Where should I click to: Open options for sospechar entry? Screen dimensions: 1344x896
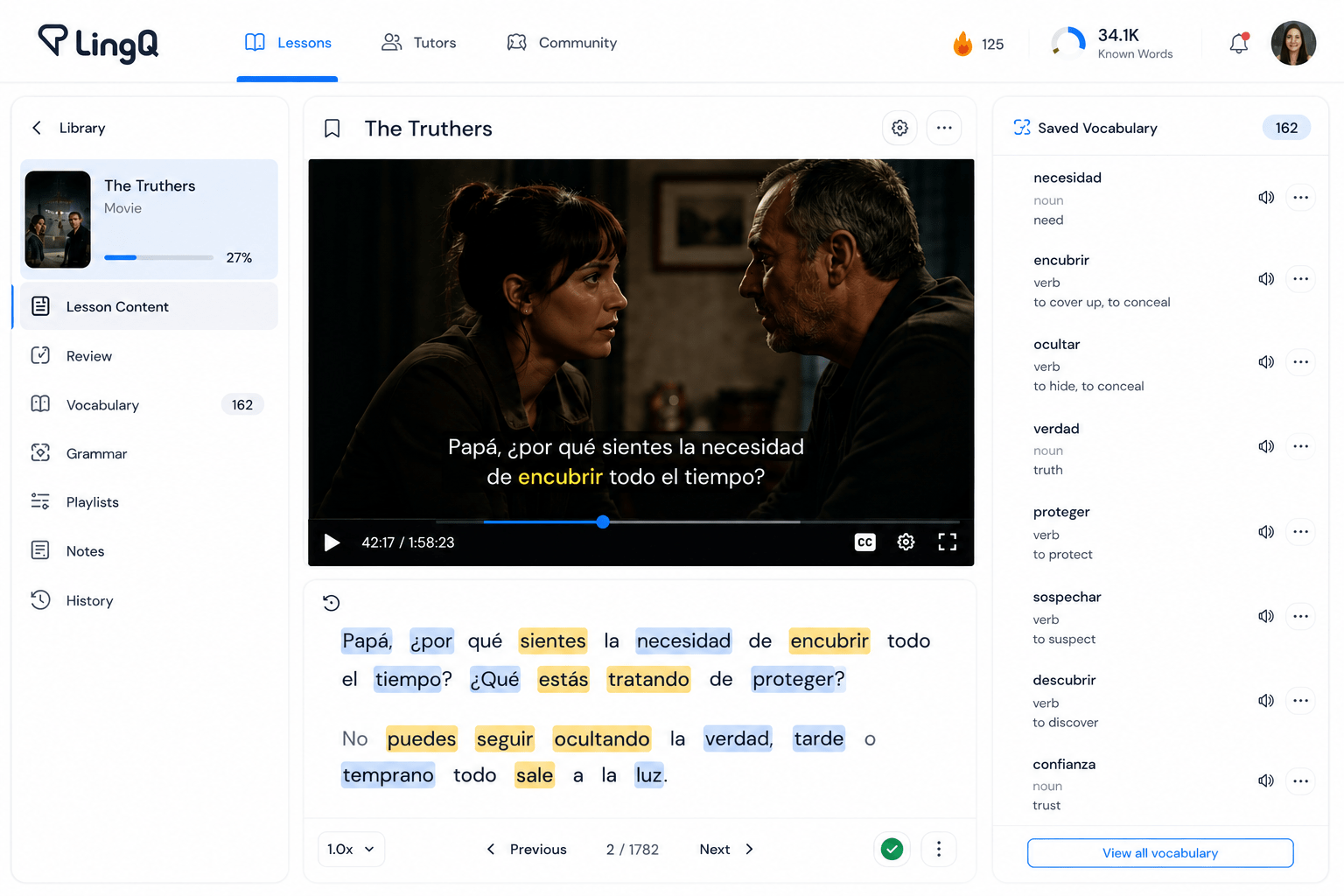[1301, 616]
